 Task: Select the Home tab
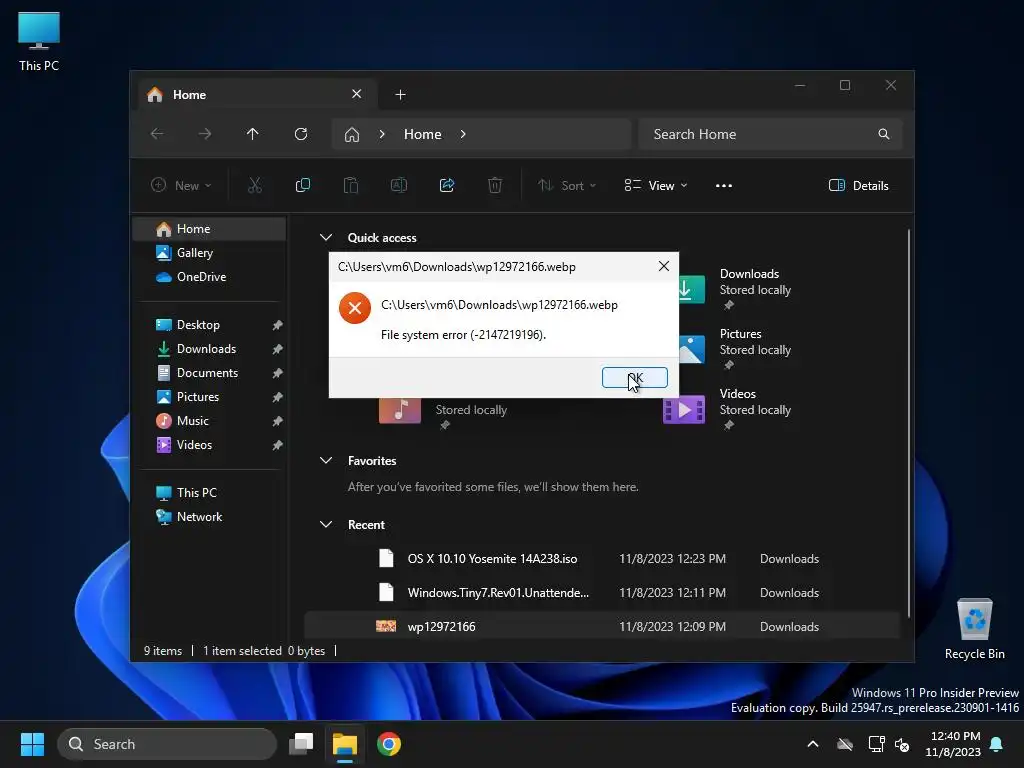click(257, 95)
